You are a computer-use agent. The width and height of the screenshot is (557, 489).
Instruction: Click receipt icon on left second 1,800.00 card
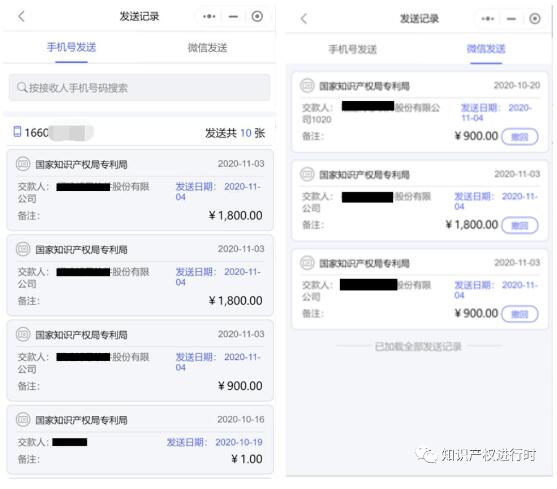tap(23, 249)
